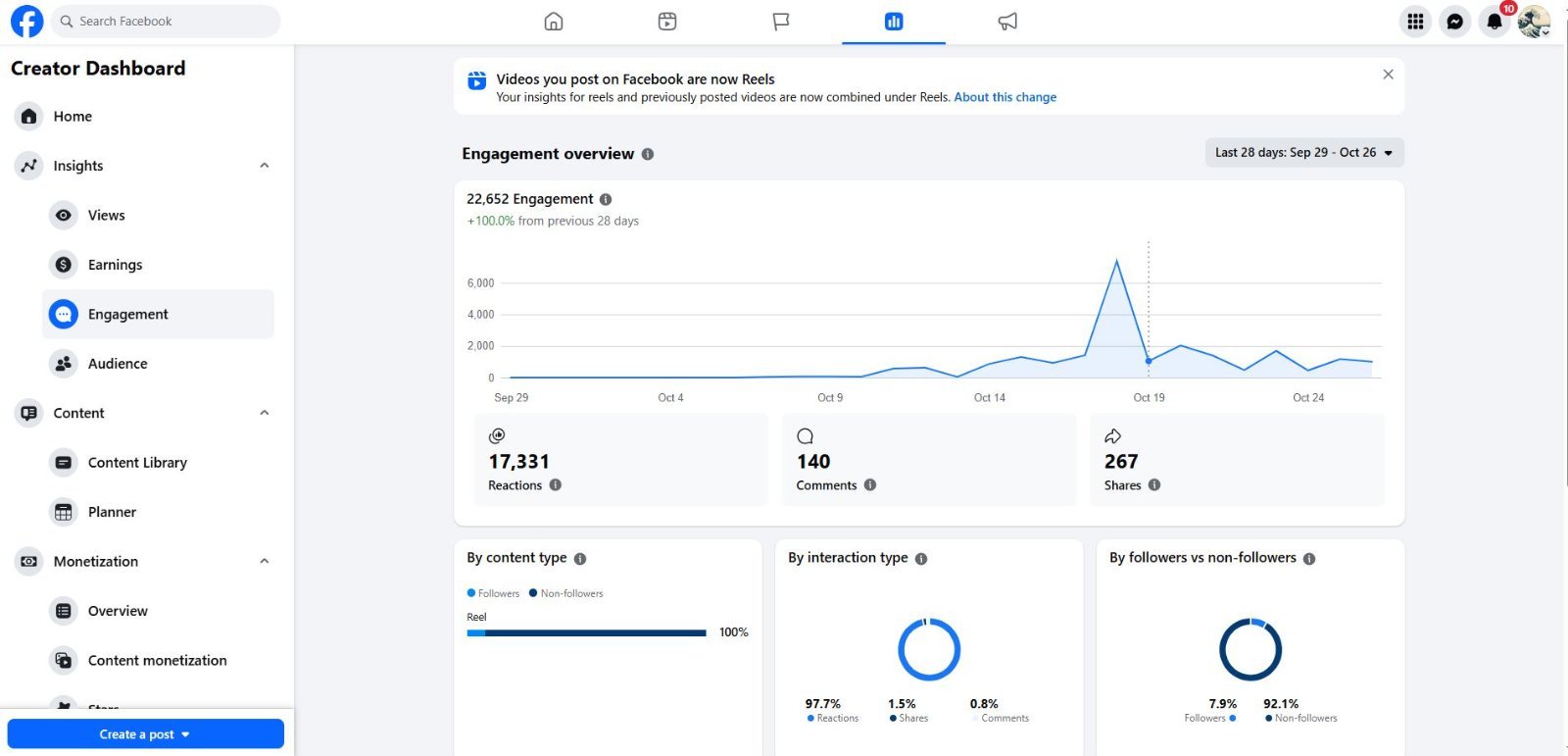Open Earnings insights page
This screenshot has width=1568, height=756.
pos(158,265)
